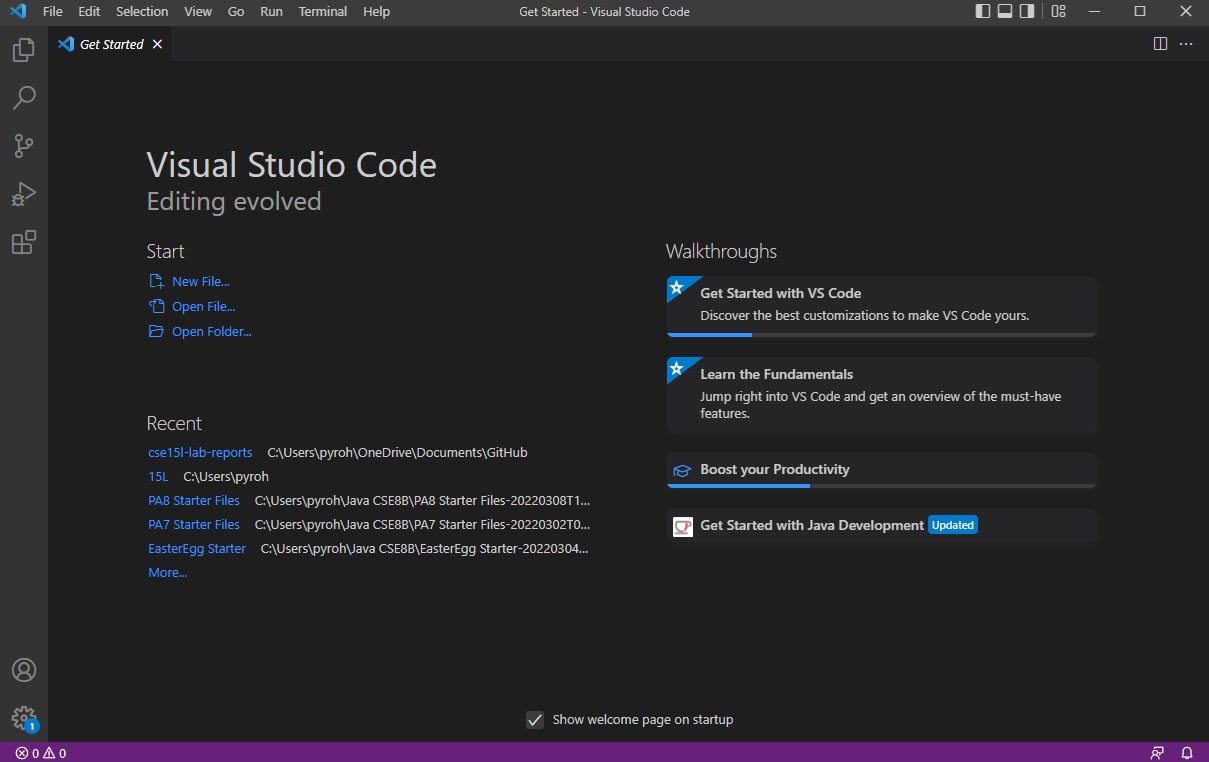Open the Run and Debug view
Image resolution: width=1209 pixels, height=762 pixels.
pos(23,194)
